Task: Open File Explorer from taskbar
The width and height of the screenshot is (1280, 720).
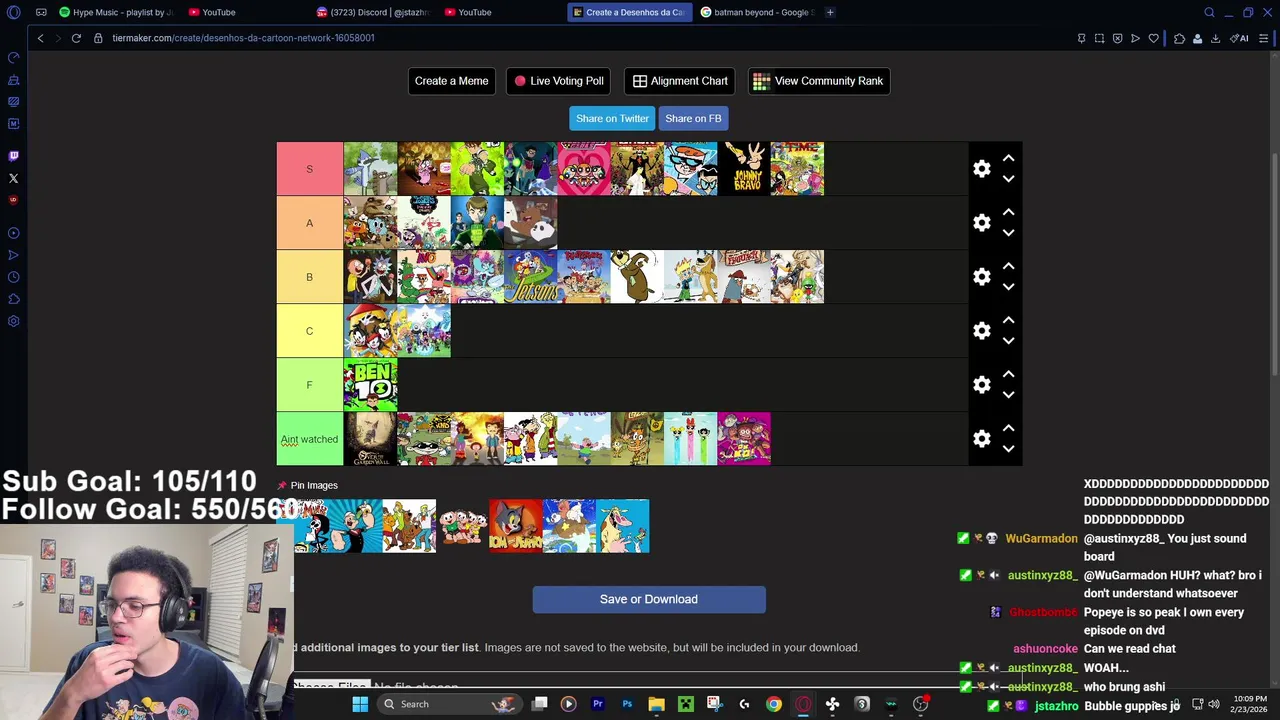Action: click(657, 704)
